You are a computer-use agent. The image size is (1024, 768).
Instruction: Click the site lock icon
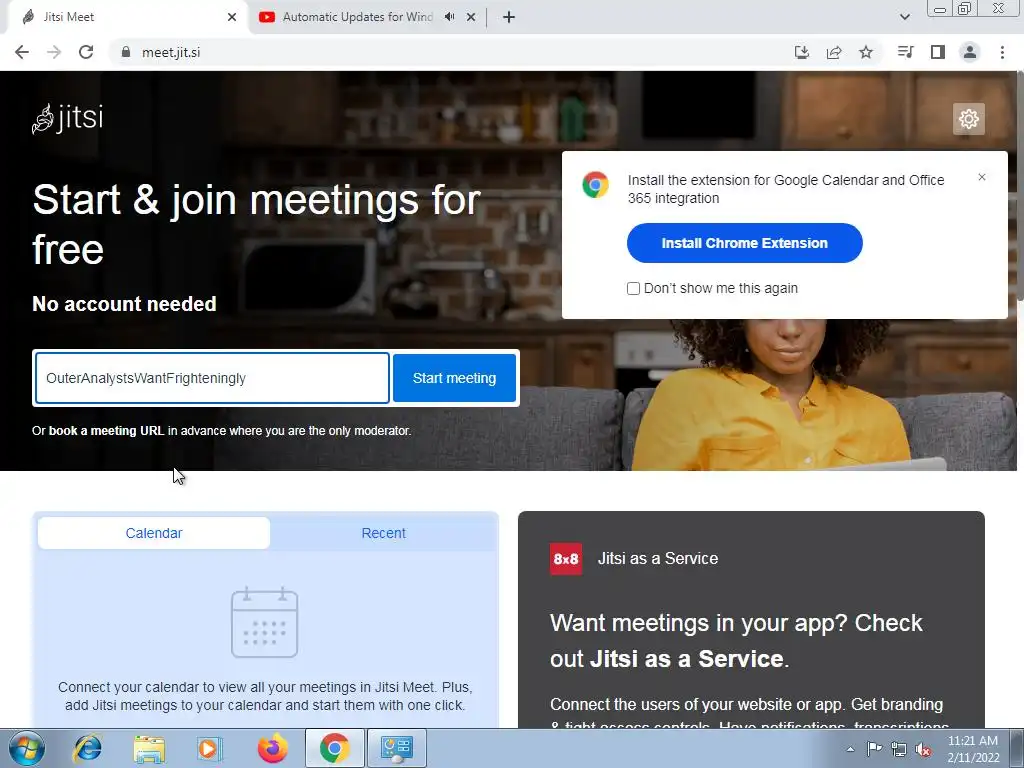[126, 52]
